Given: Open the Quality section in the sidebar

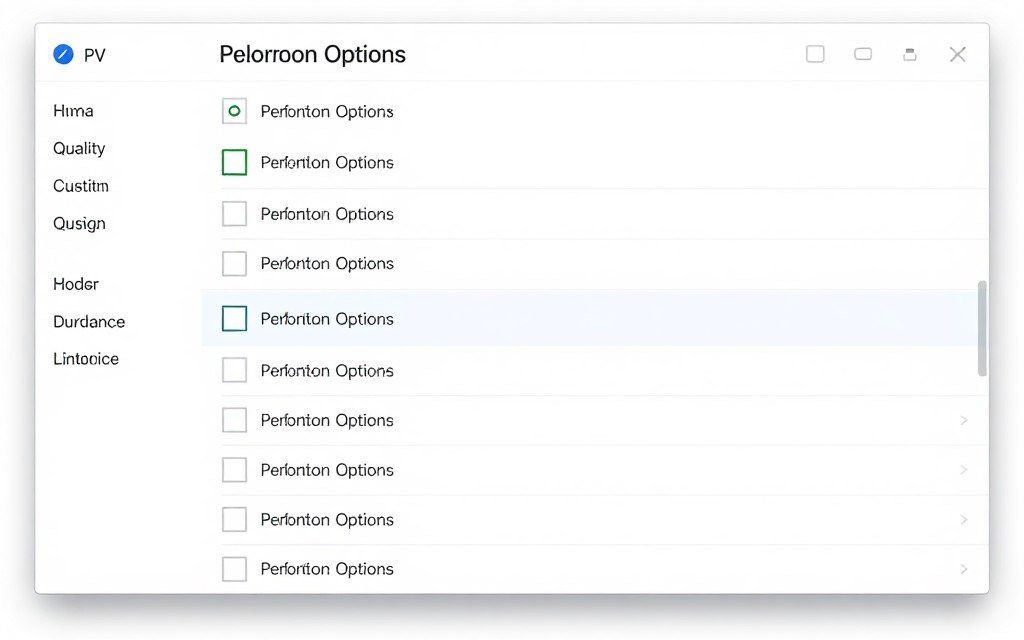Looking at the screenshot, I should (79, 148).
